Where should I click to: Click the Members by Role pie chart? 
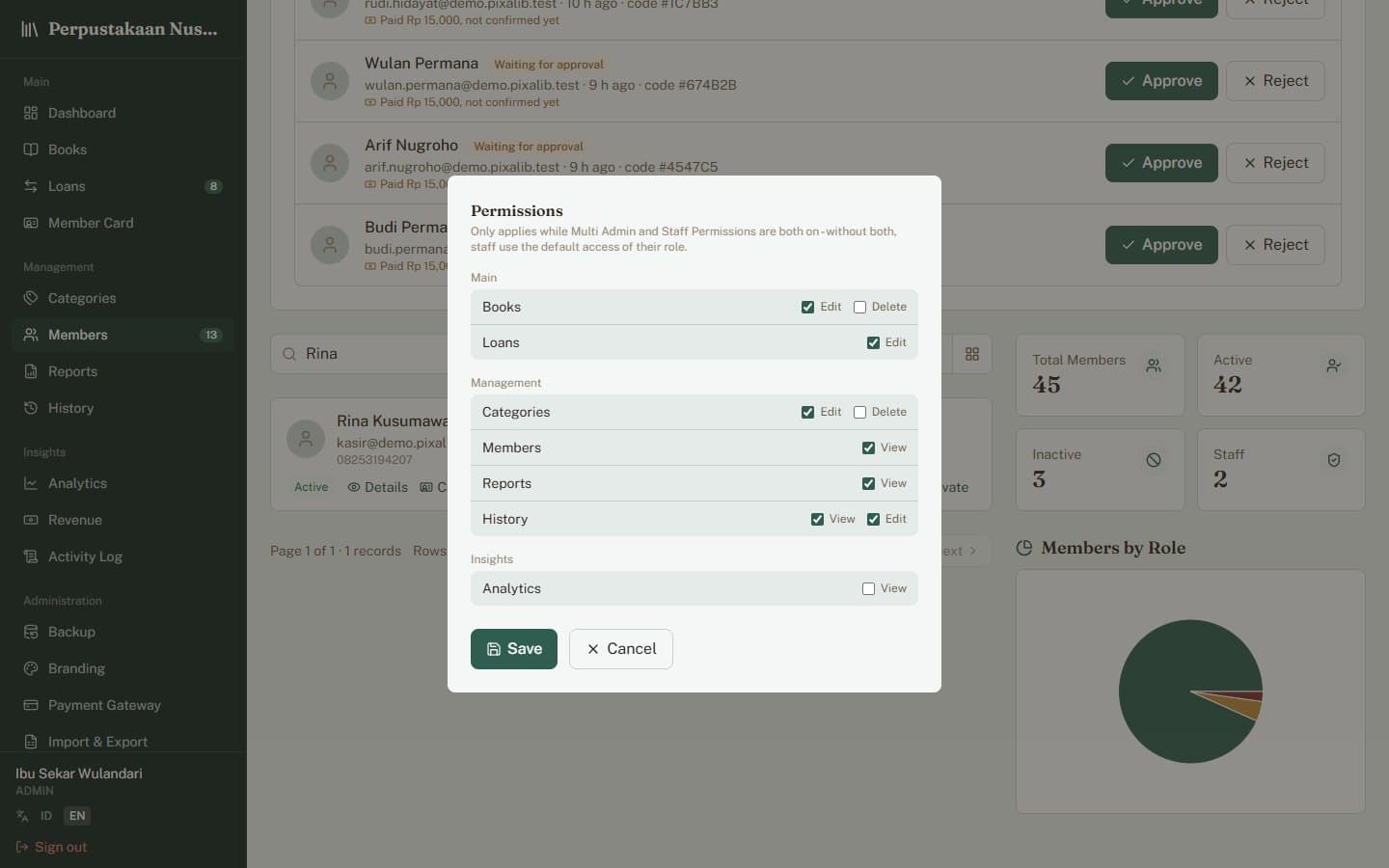[x=1190, y=692]
